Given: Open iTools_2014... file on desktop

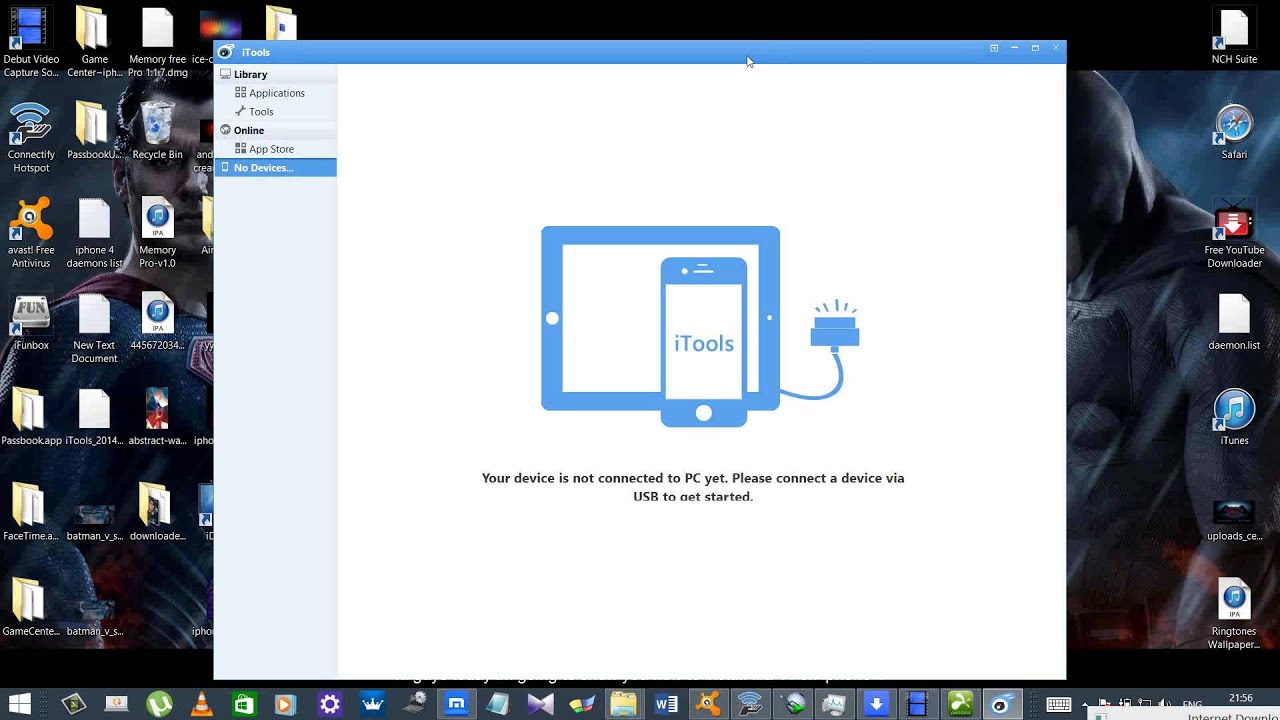Looking at the screenshot, I should pos(94,417).
